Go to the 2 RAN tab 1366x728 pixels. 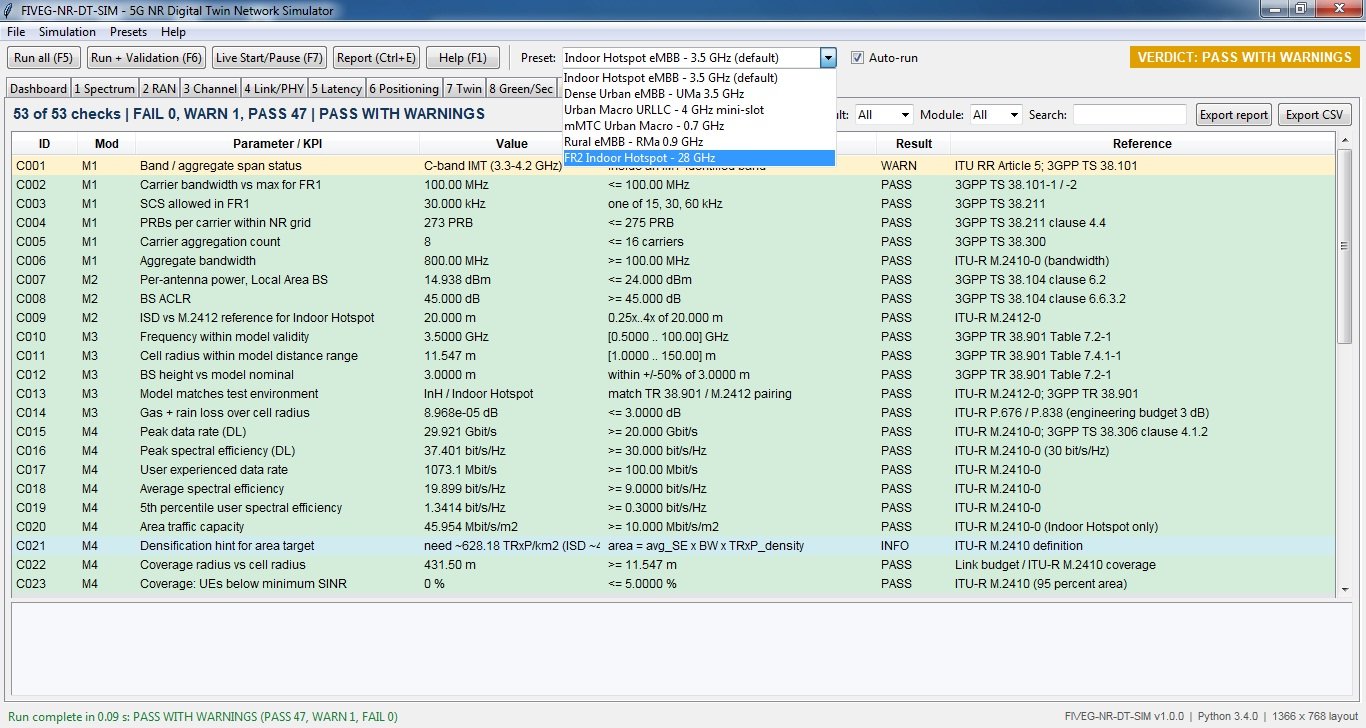point(159,89)
